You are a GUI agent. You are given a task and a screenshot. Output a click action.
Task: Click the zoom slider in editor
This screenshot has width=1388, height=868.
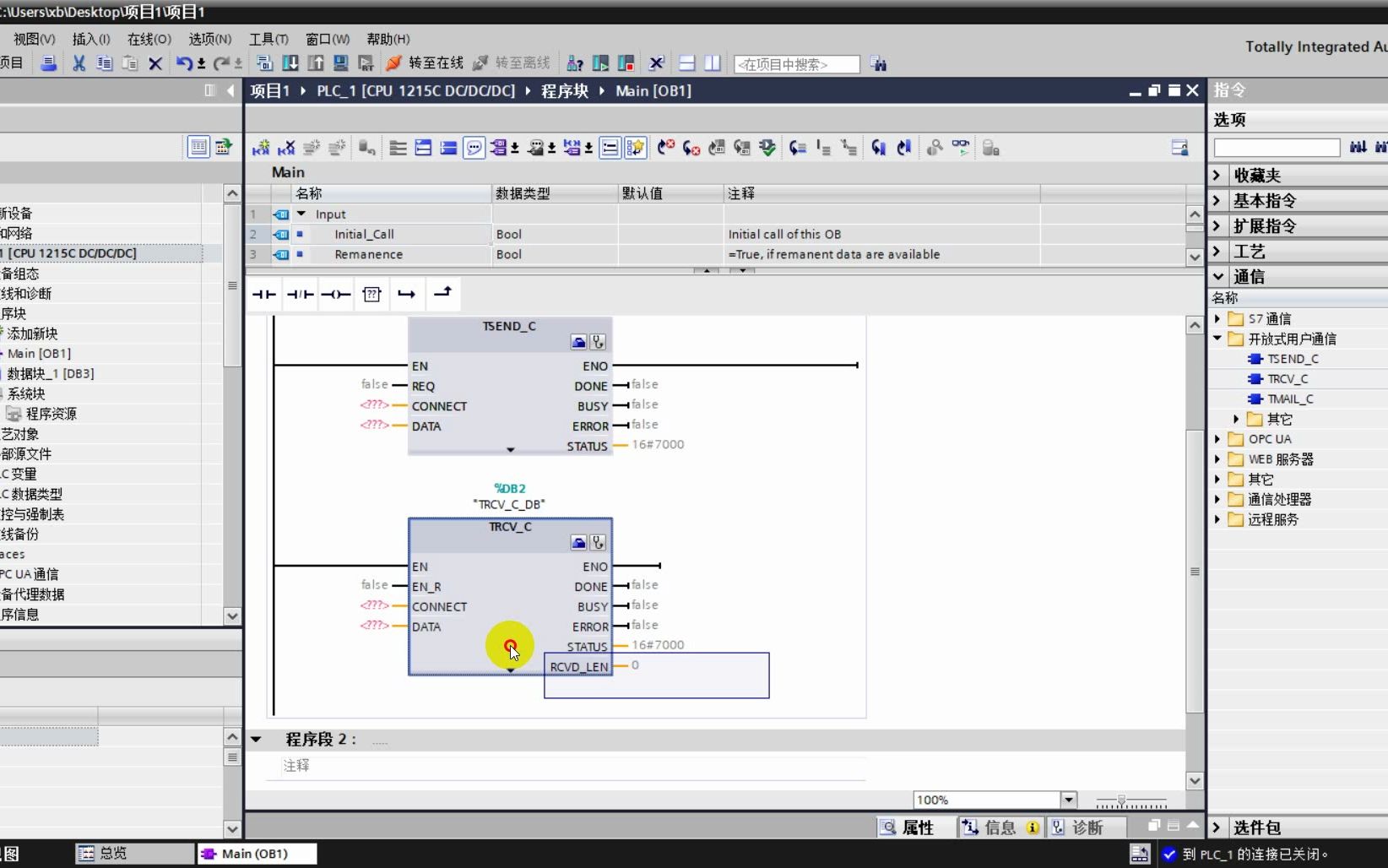coord(1131,800)
